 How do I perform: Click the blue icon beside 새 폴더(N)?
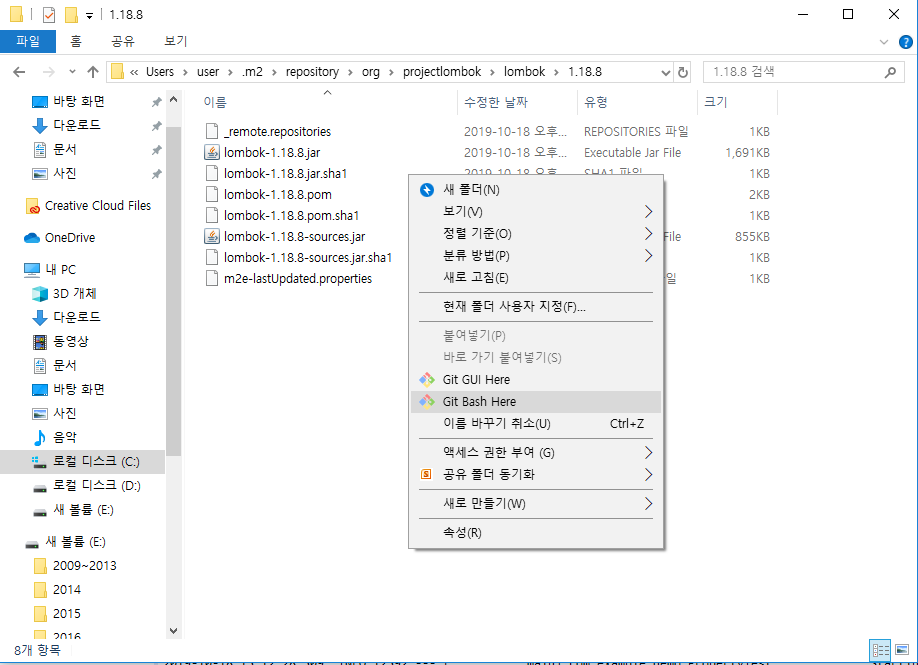pyautogui.click(x=427, y=190)
